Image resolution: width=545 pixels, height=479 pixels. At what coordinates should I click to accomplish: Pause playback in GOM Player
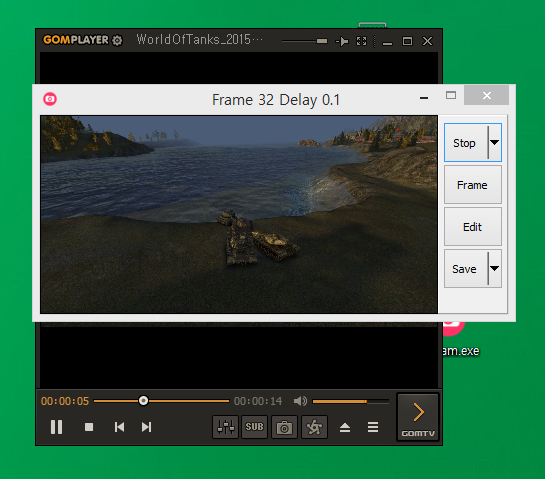[x=56, y=427]
